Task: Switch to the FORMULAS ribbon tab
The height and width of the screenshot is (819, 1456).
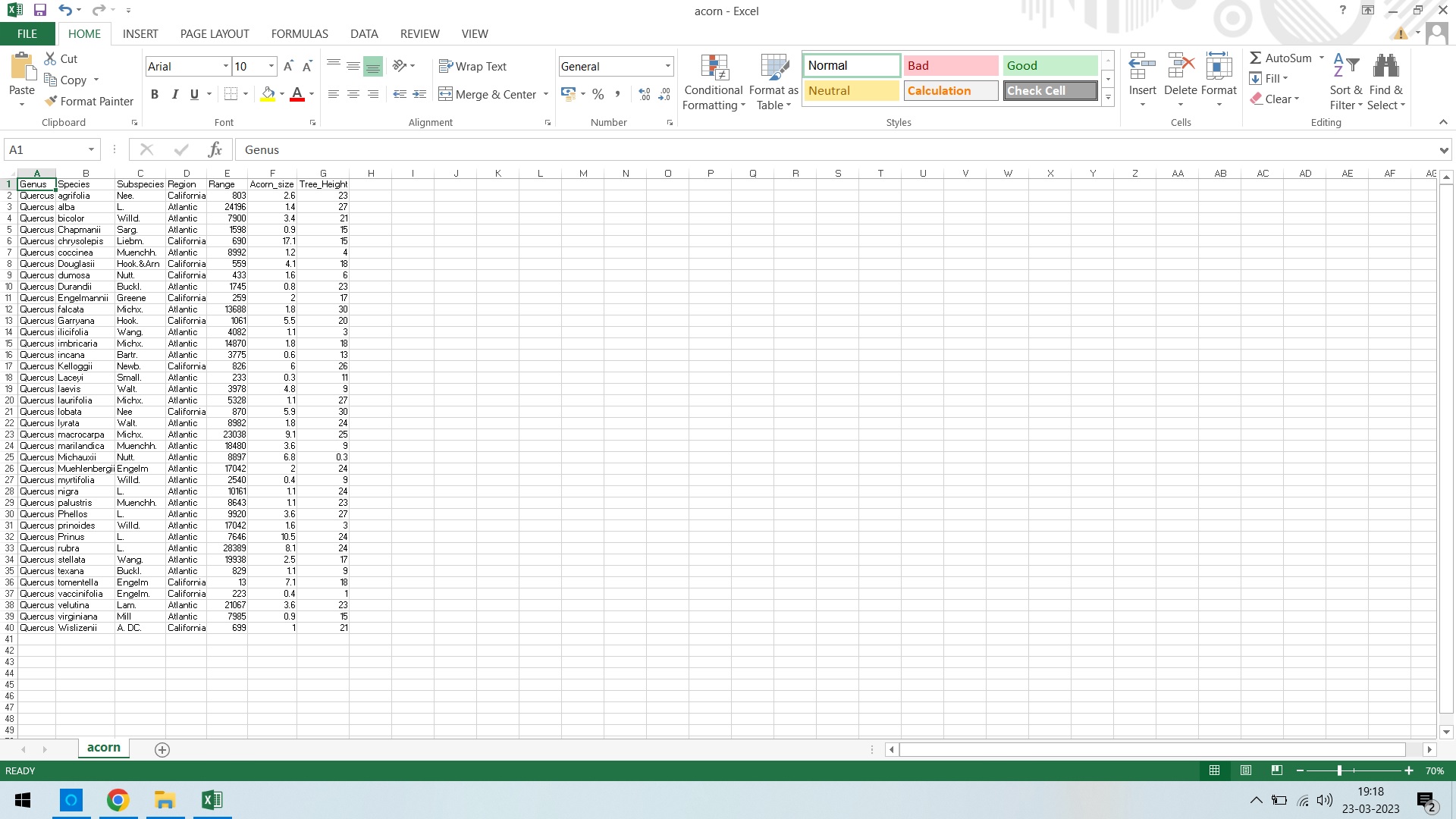Action: click(299, 33)
